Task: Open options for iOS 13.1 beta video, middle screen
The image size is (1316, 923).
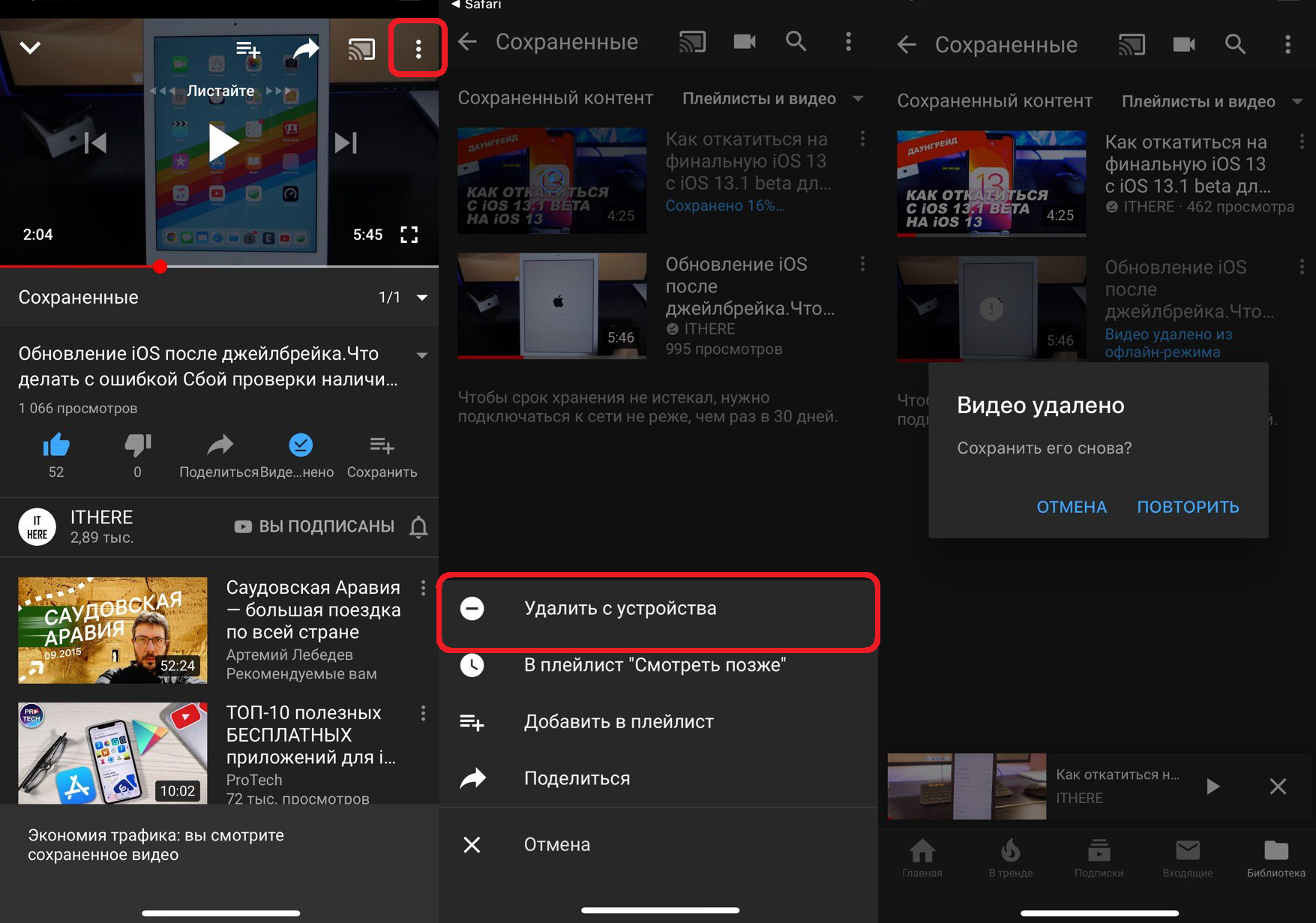Action: click(x=862, y=139)
